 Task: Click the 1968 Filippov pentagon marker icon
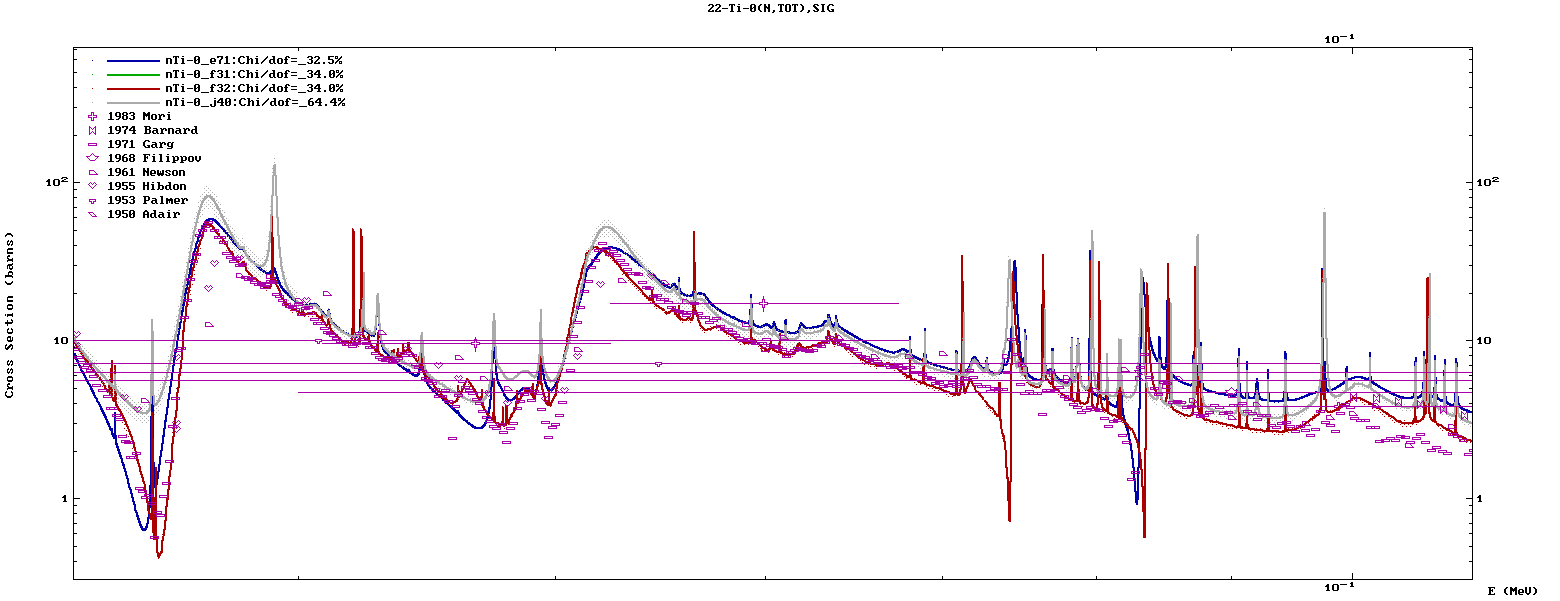[93, 158]
